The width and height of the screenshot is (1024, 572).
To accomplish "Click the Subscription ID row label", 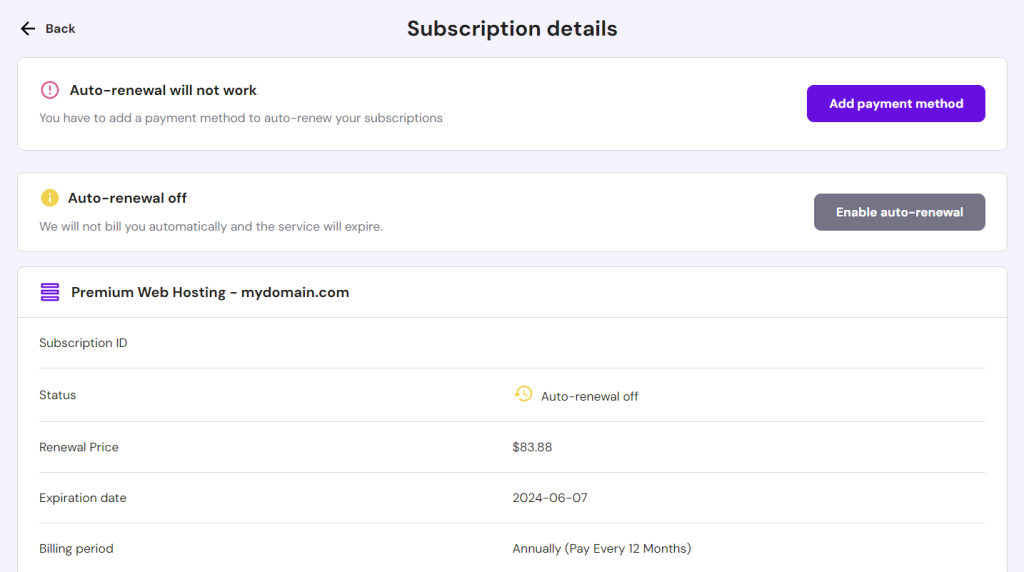I will [x=83, y=343].
